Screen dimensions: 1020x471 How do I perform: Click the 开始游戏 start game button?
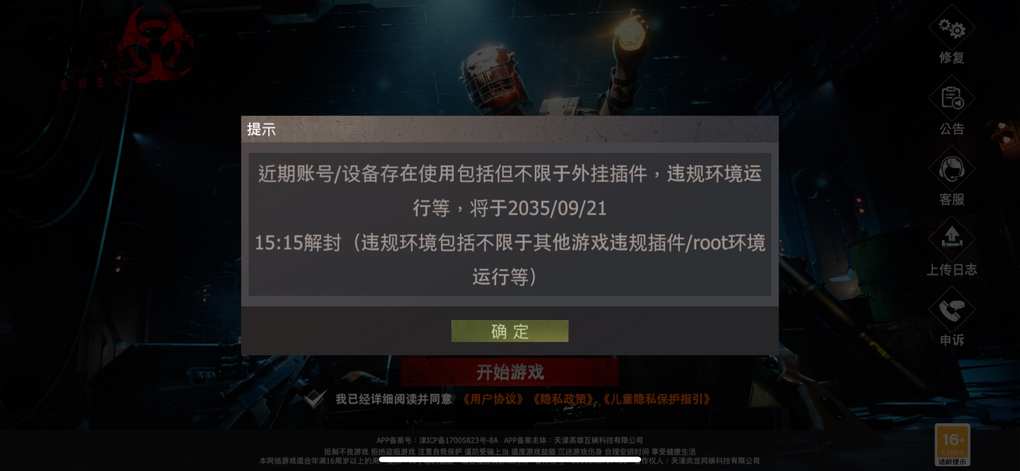point(509,372)
